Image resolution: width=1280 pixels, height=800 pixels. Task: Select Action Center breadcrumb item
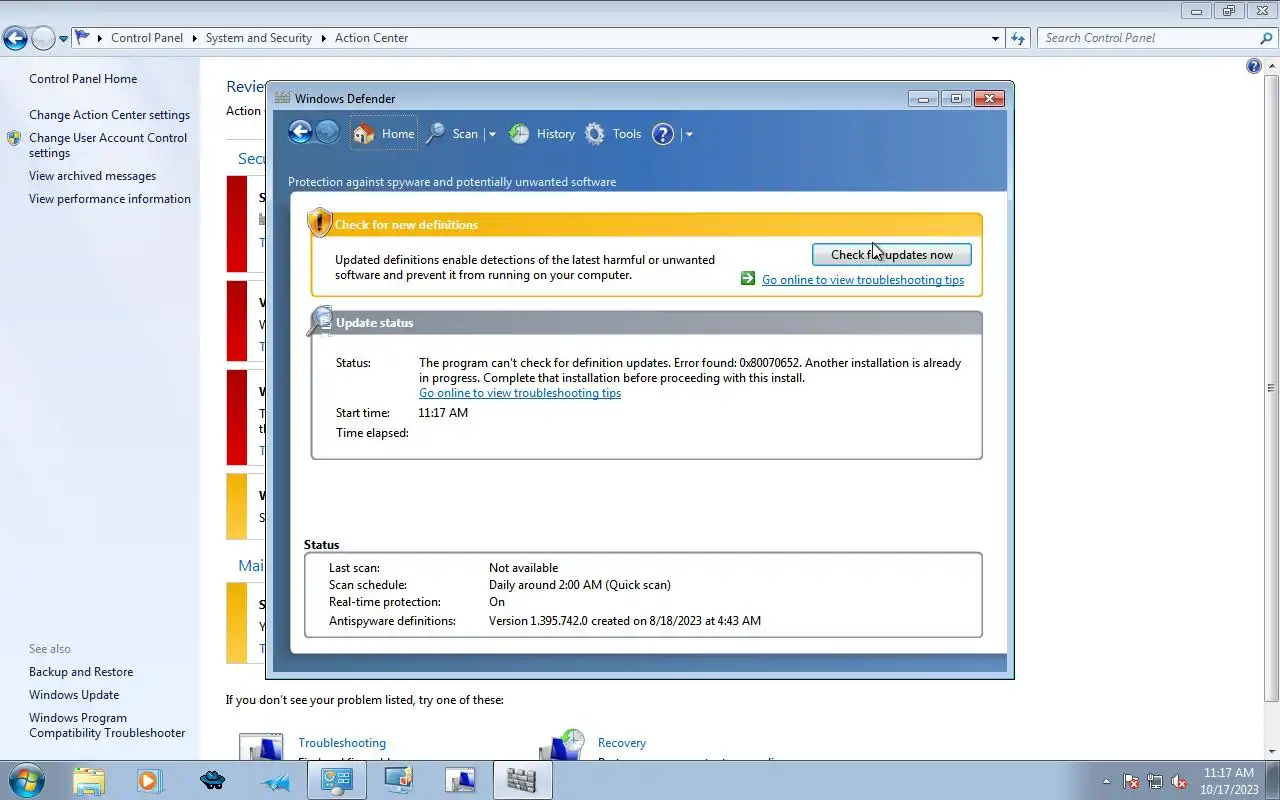(x=371, y=38)
